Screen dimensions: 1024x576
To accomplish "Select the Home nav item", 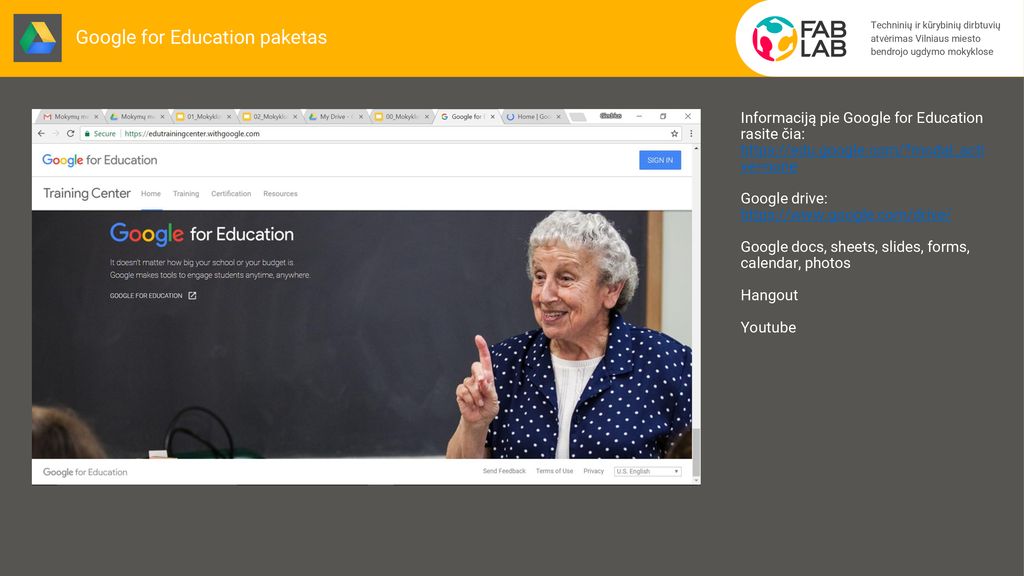I will (151, 194).
